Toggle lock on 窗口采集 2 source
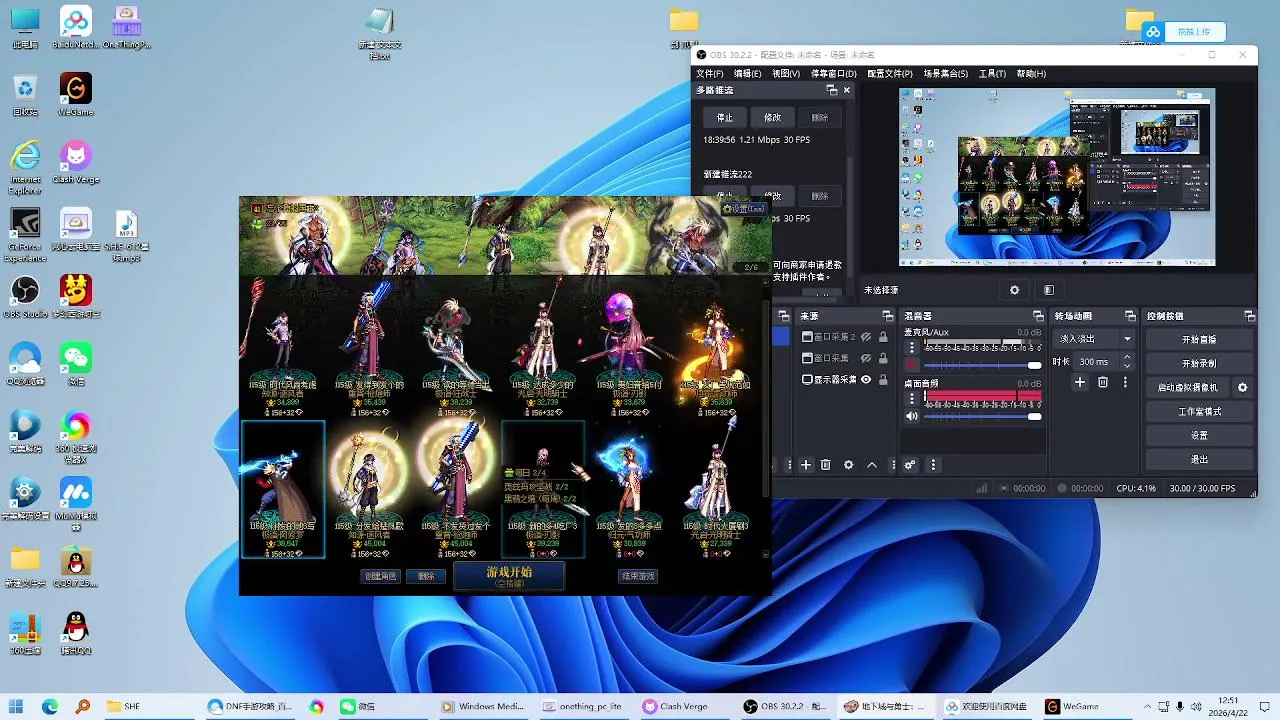 pyautogui.click(x=883, y=337)
